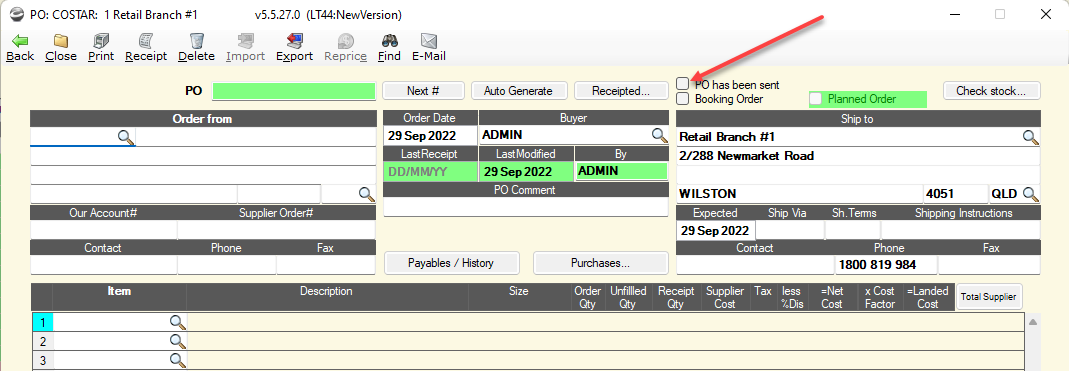
Task: Click the Description column header
Action: pyautogui.click(x=327, y=297)
